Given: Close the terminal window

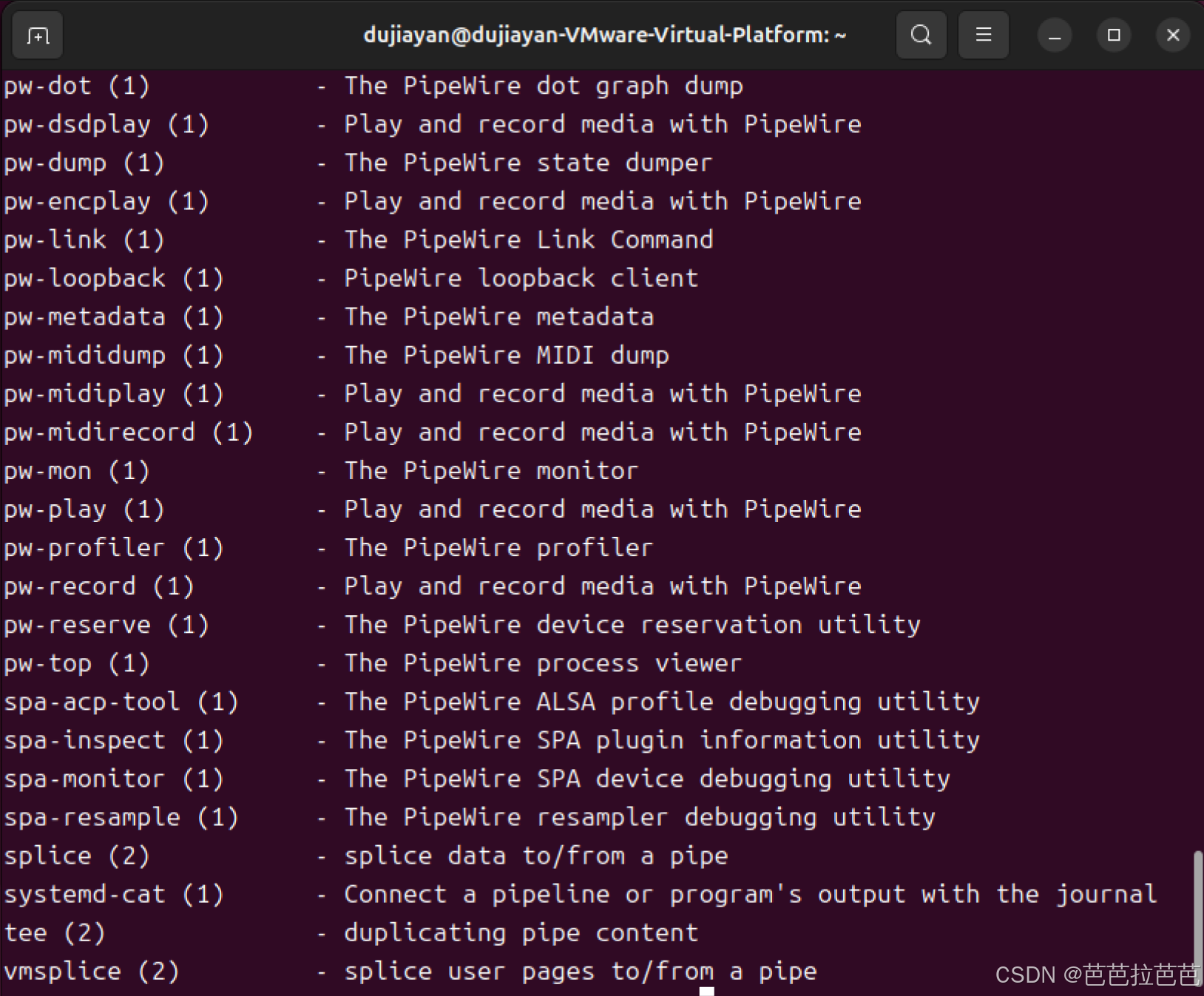Looking at the screenshot, I should (x=1173, y=35).
